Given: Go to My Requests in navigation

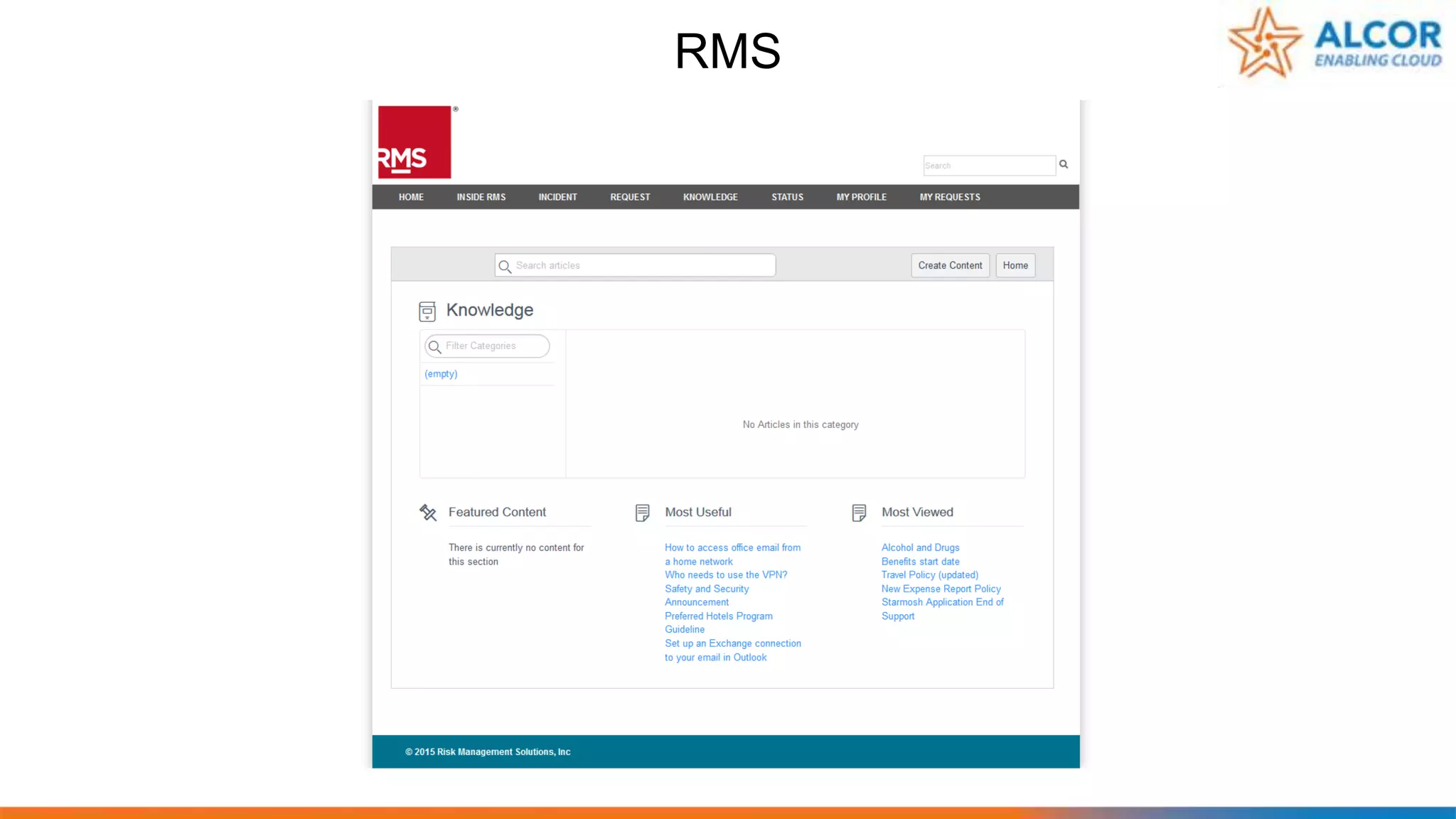Looking at the screenshot, I should (x=950, y=197).
